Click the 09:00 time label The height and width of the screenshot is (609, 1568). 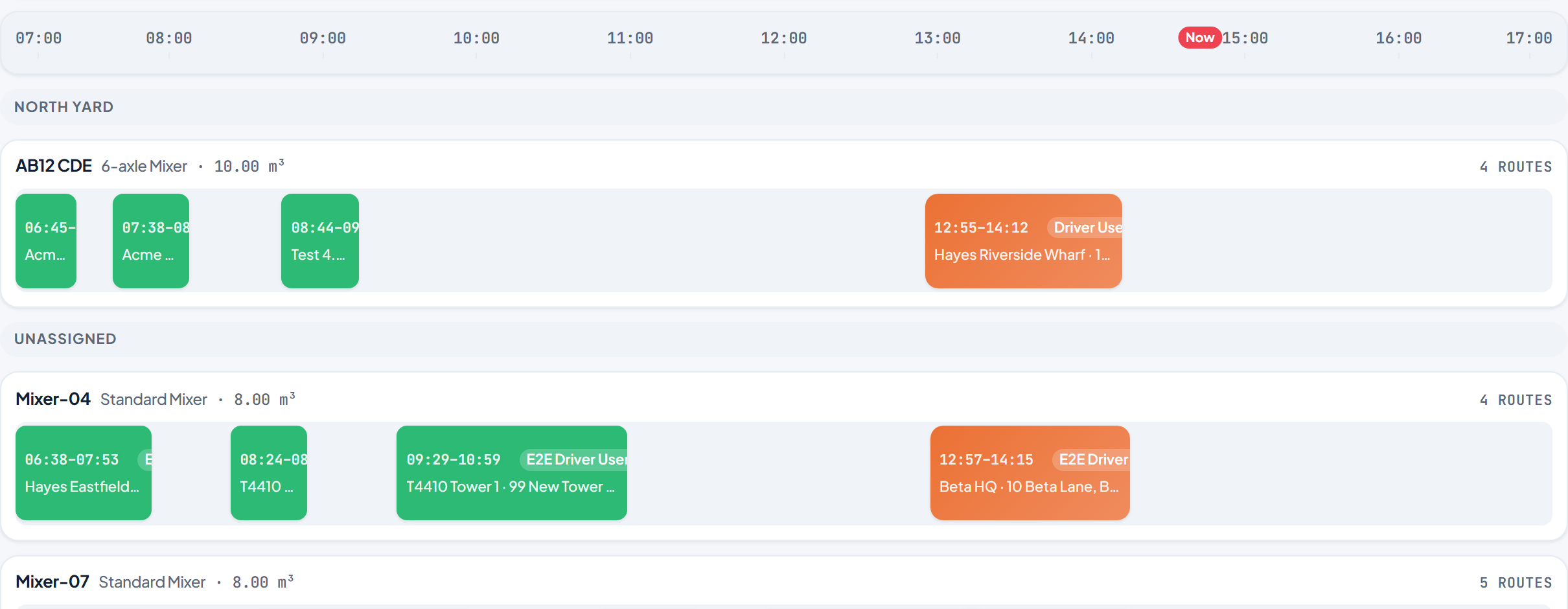[x=323, y=38]
